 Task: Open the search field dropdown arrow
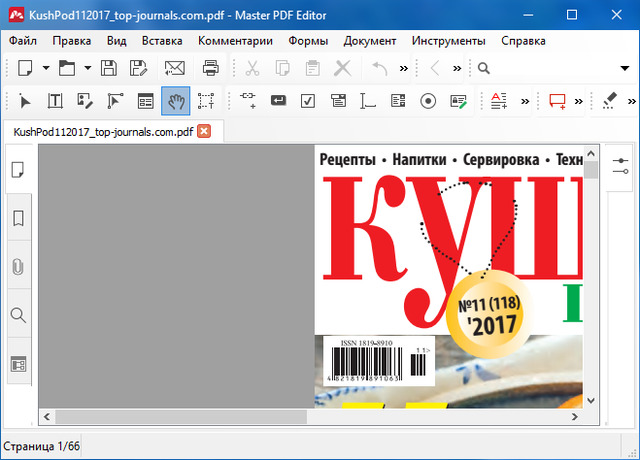(624, 68)
